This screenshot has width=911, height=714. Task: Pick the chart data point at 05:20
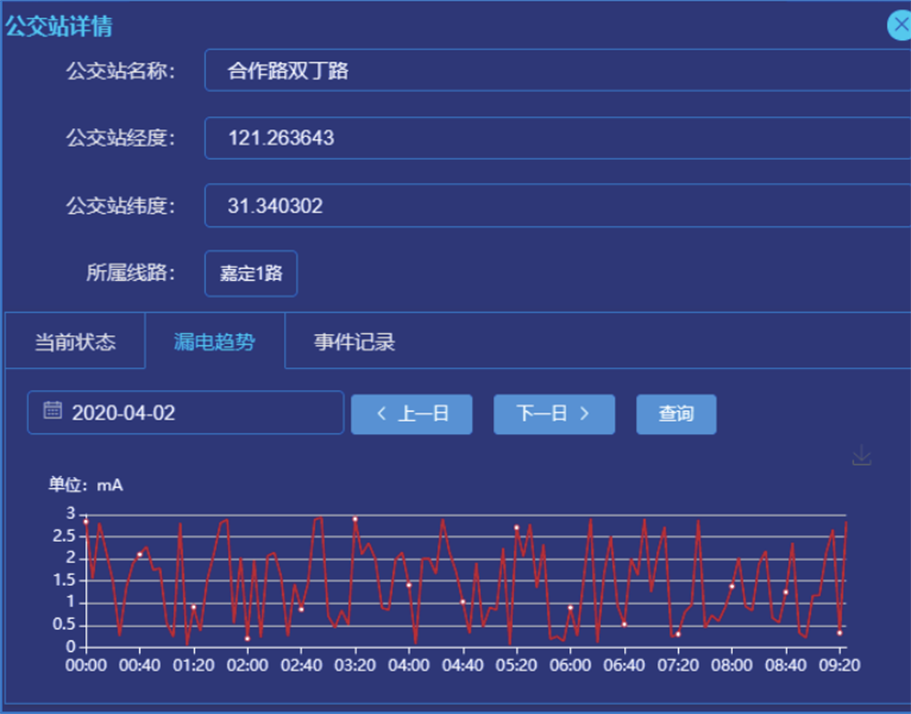tap(517, 527)
